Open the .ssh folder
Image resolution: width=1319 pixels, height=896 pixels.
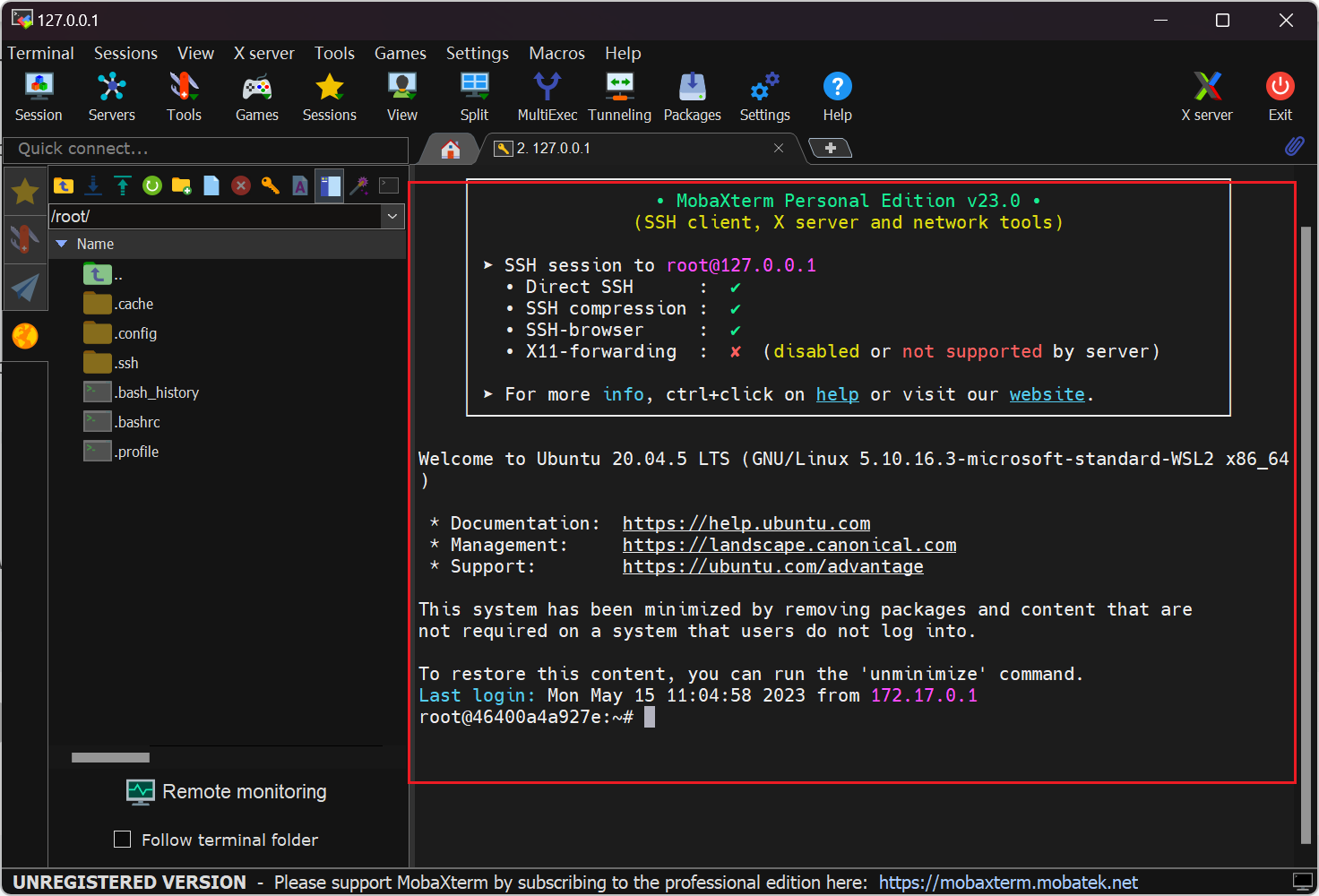pos(126,363)
